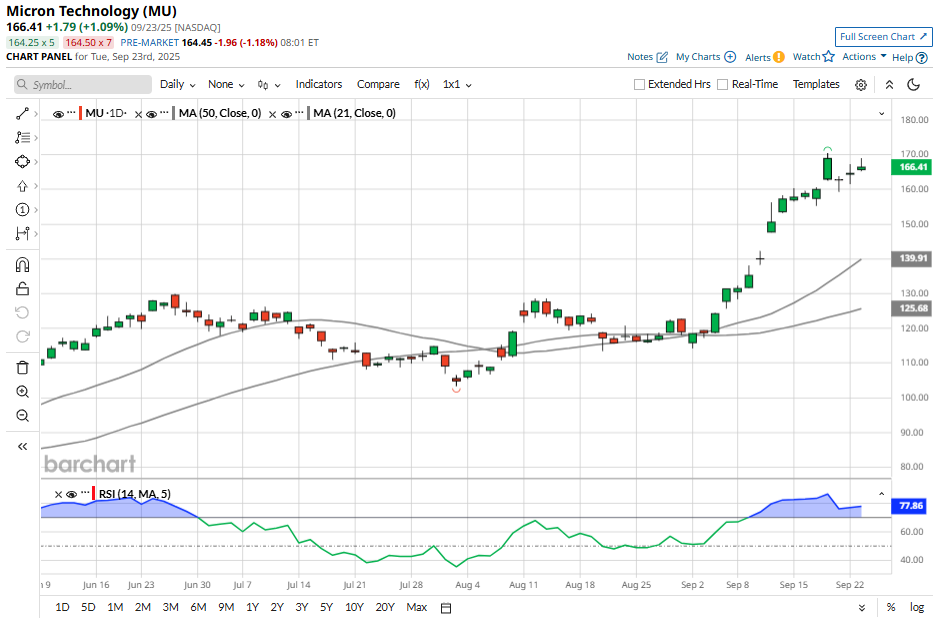Add to Watch star icon
Screen dimensions: 942x618
tap(828, 56)
